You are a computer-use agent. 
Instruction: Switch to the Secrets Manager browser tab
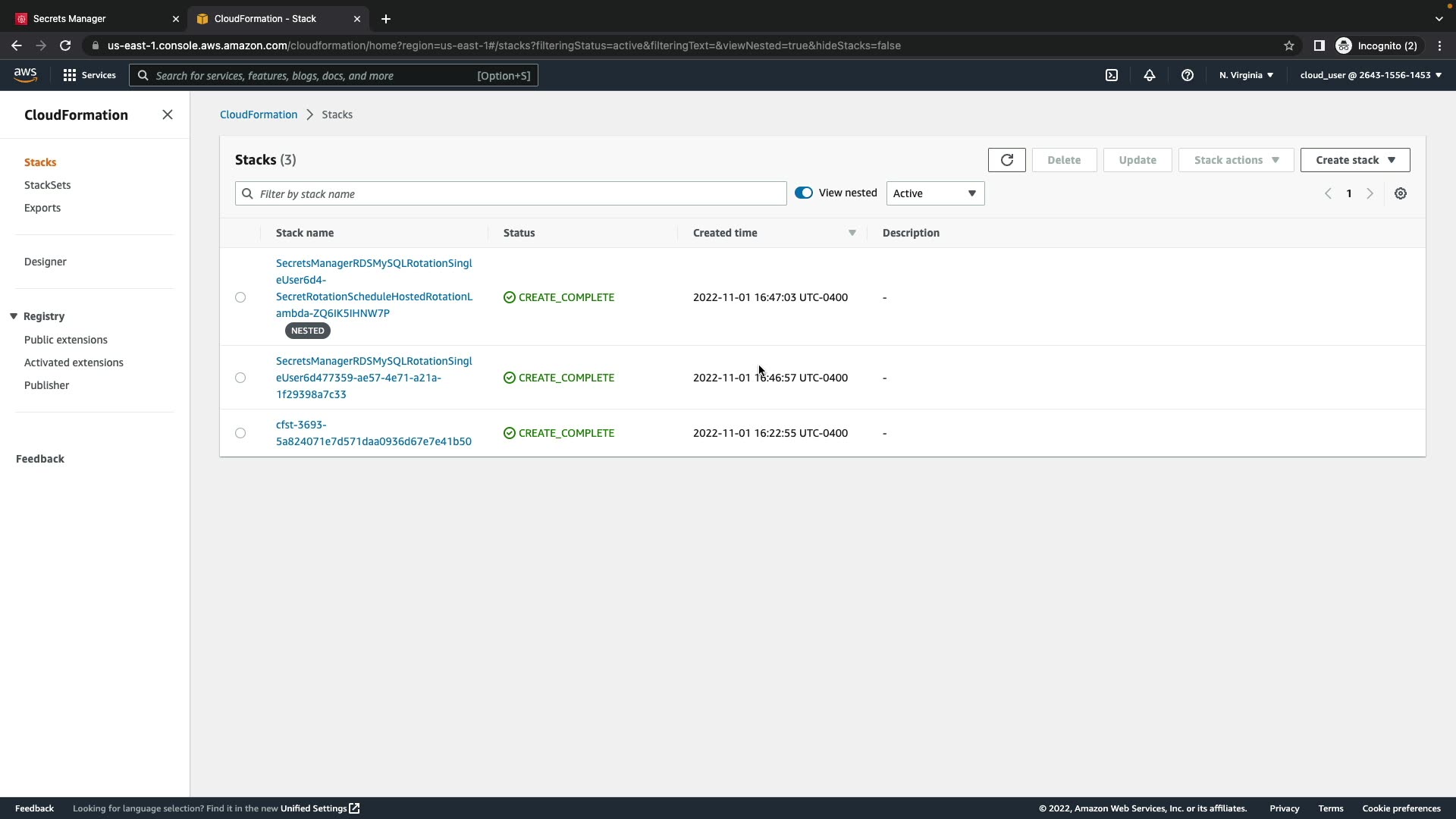tap(91, 18)
